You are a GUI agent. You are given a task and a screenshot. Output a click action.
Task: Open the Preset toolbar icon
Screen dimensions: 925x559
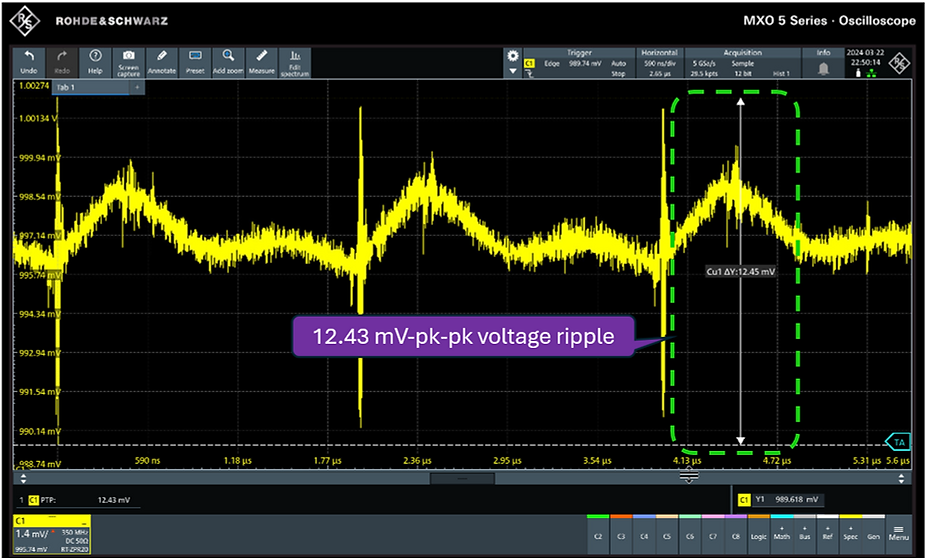coord(195,63)
